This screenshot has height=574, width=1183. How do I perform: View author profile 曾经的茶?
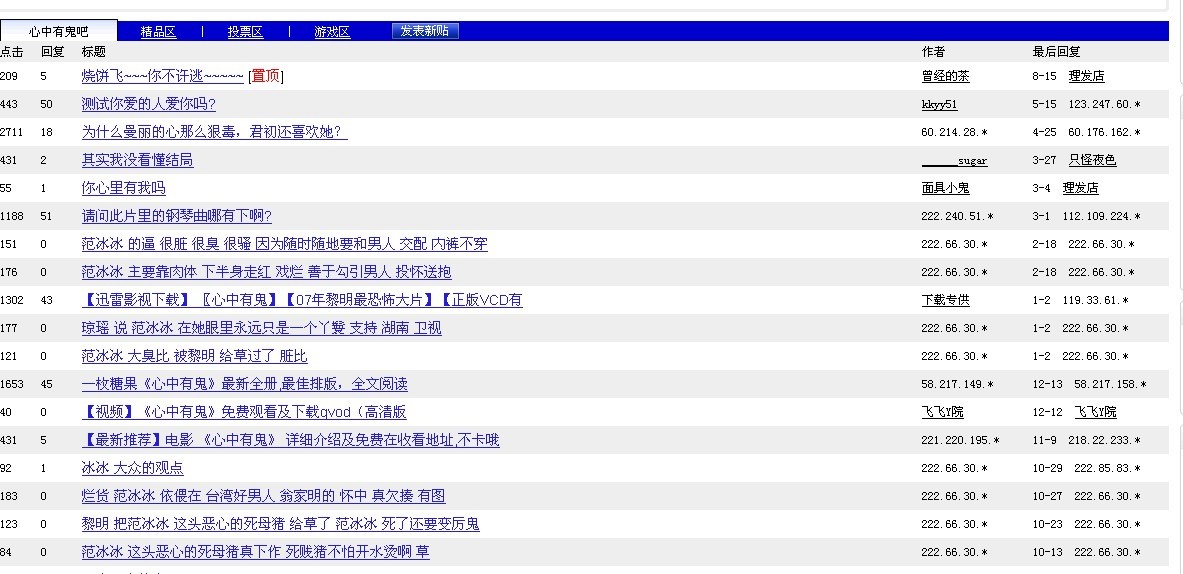point(945,76)
